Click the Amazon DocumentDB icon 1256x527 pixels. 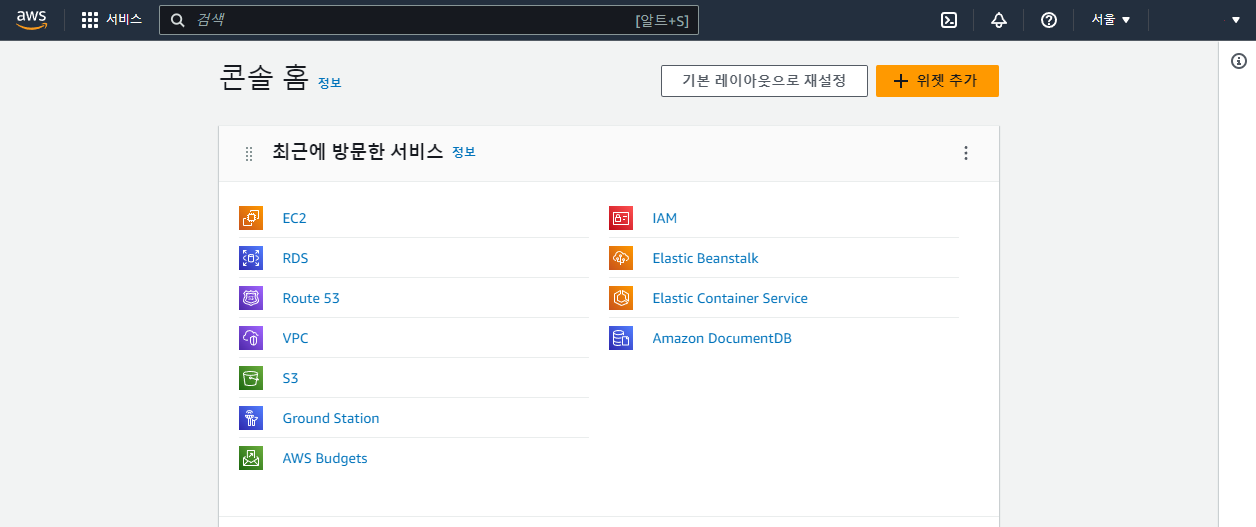tap(621, 338)
